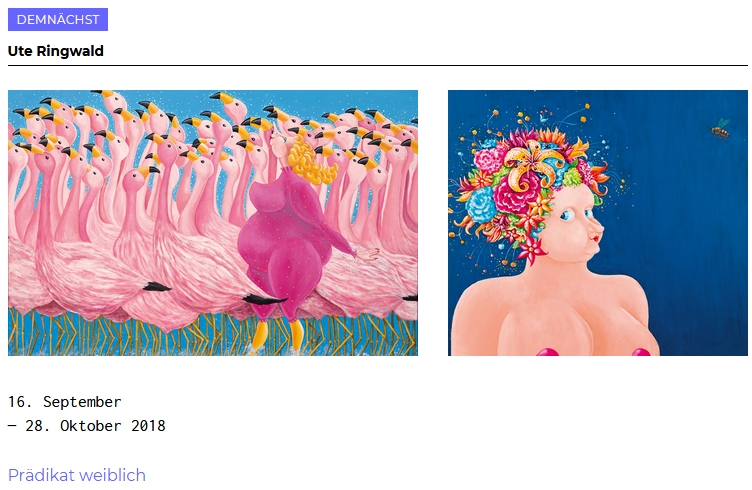Click the bee in the blue painting

[720, 128]
